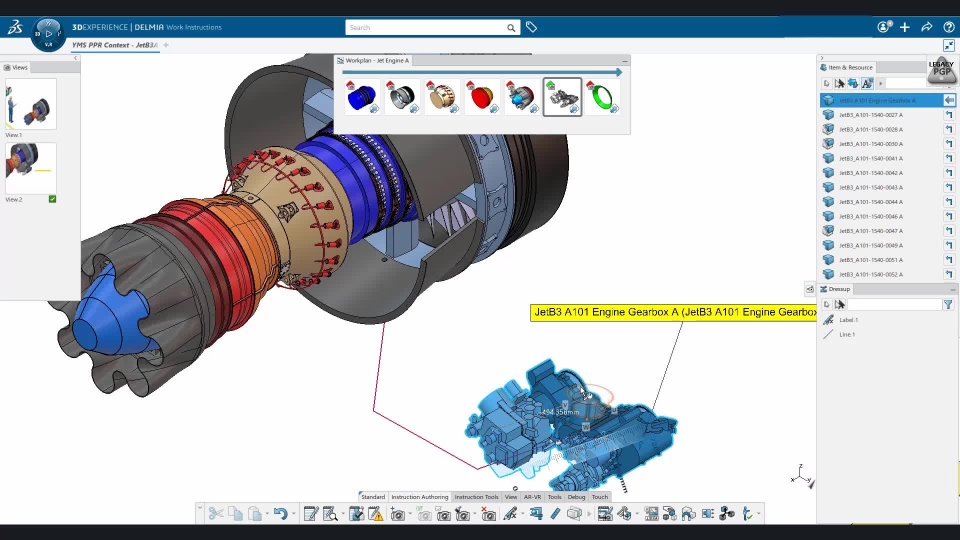Select Label.1 in Dressup list

point(848,320)
